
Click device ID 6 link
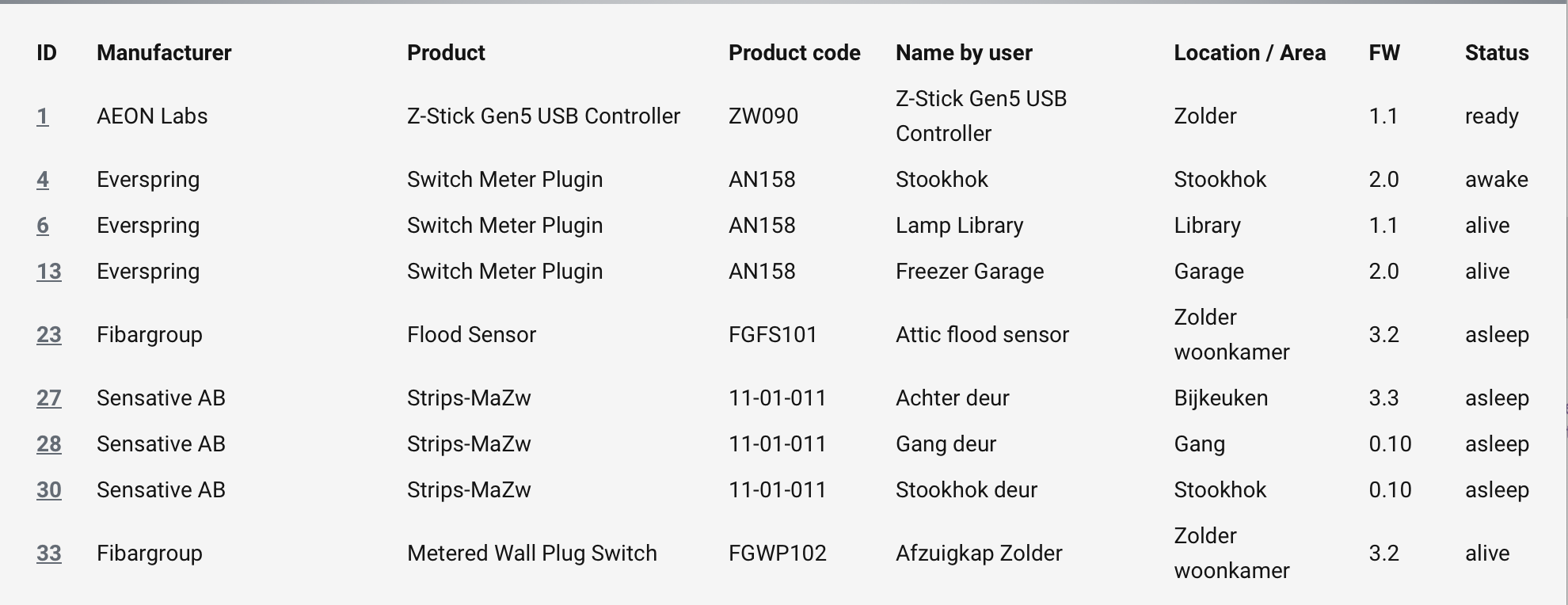43,226
